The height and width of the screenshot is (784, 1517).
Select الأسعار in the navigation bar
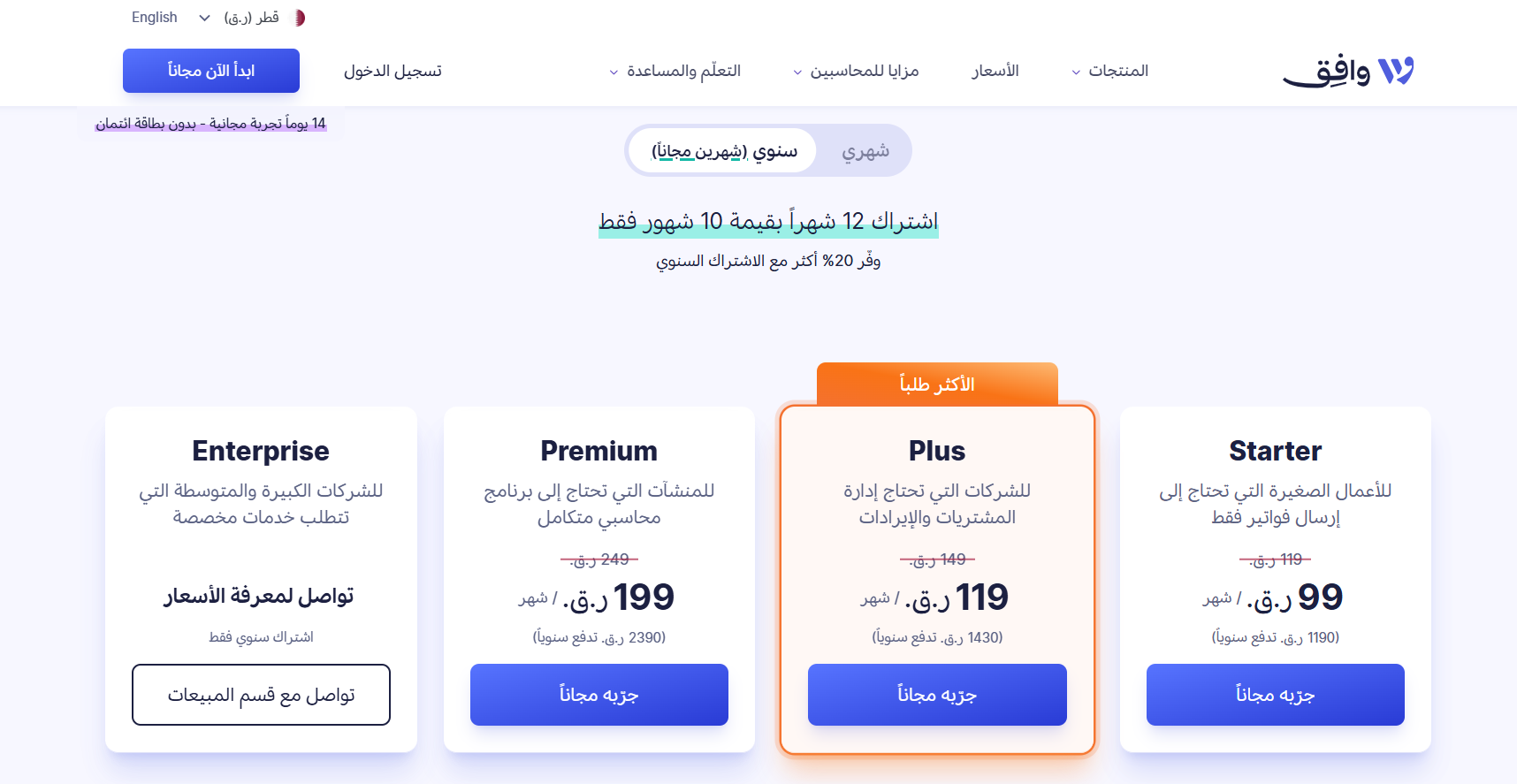[995, 71]
